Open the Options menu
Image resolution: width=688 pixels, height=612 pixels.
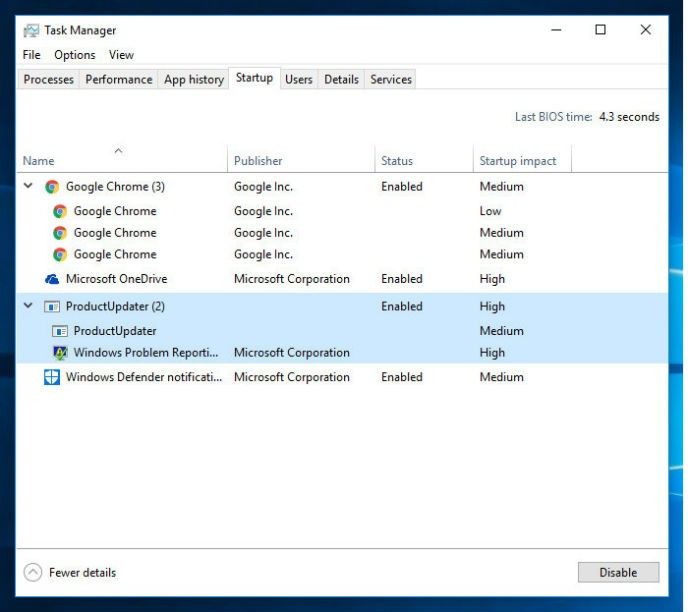[x=75, y=55]
